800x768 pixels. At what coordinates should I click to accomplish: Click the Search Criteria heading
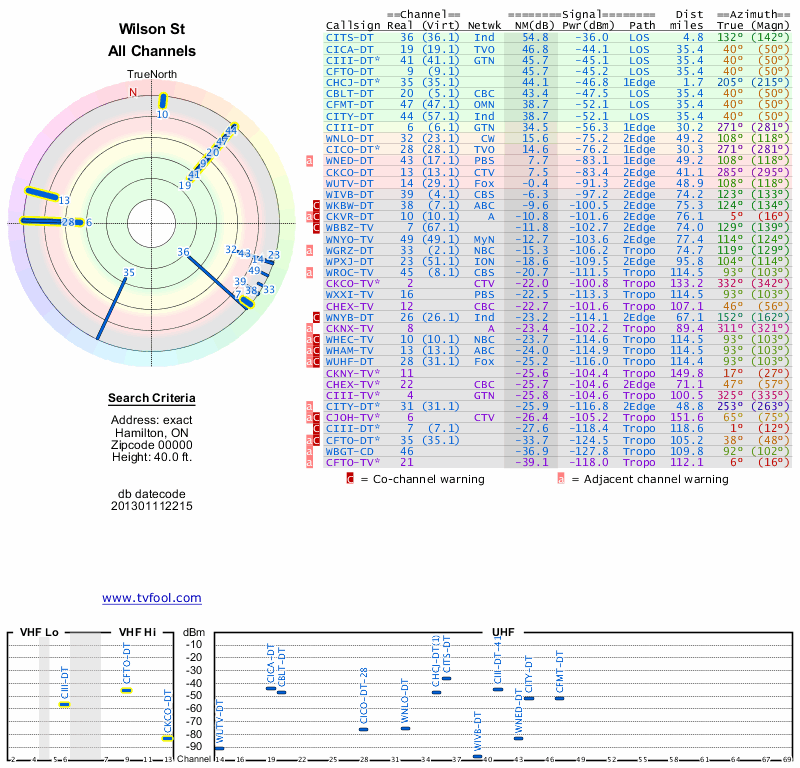click(152, 399)
